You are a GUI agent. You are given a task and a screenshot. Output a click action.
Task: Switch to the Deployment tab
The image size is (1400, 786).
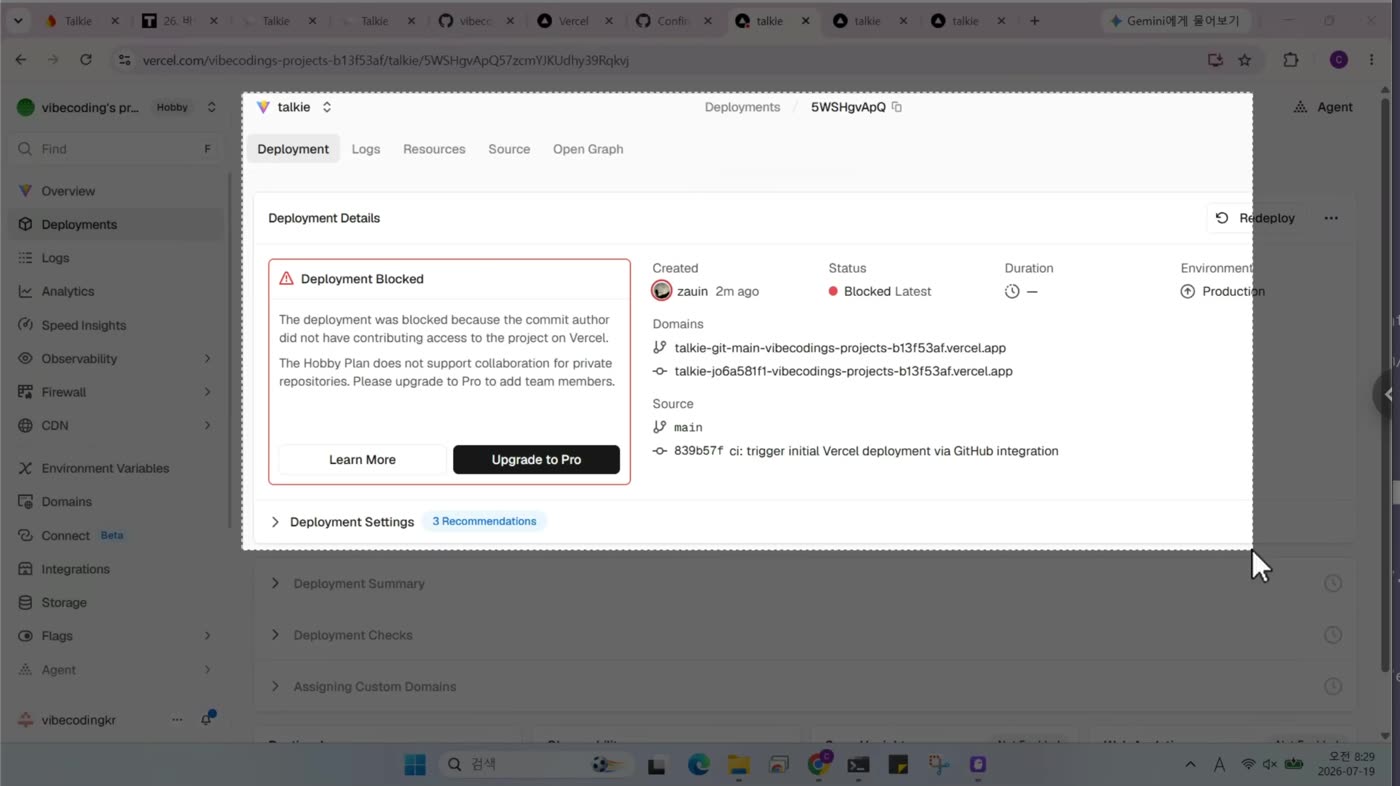pos(293,149)
